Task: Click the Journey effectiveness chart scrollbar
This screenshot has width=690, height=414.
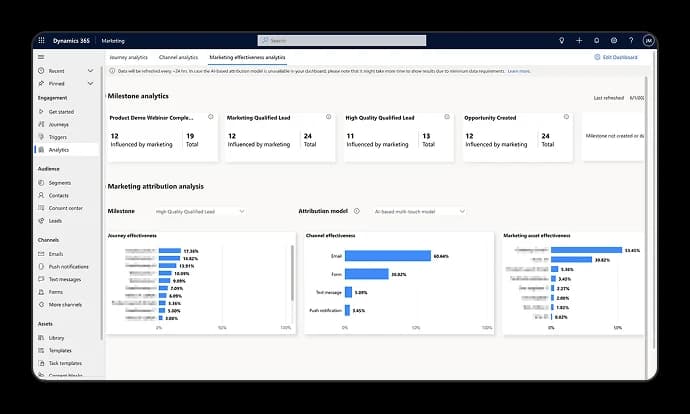Action: [291, 270]
